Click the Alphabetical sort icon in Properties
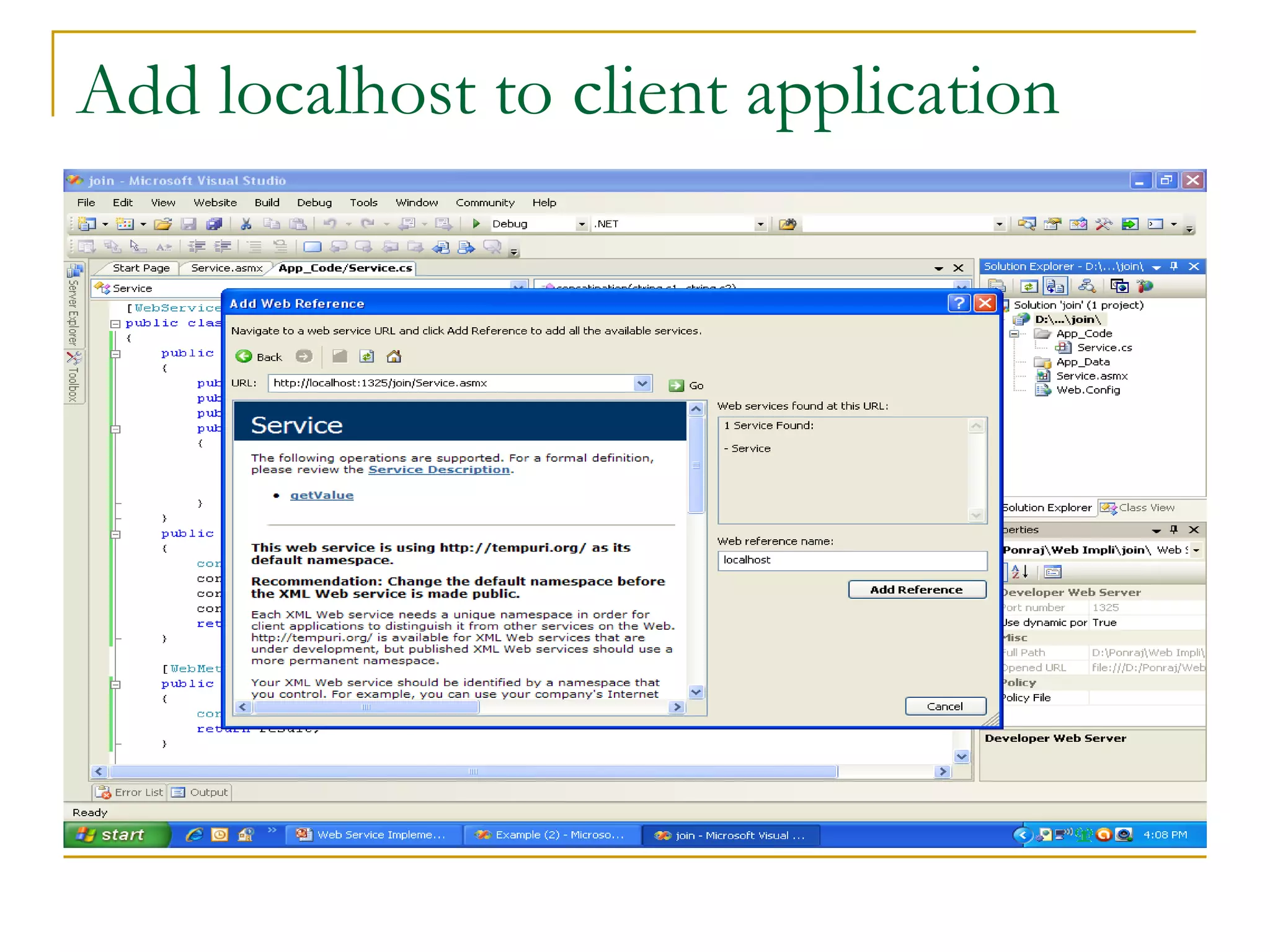 [1019, 571]
